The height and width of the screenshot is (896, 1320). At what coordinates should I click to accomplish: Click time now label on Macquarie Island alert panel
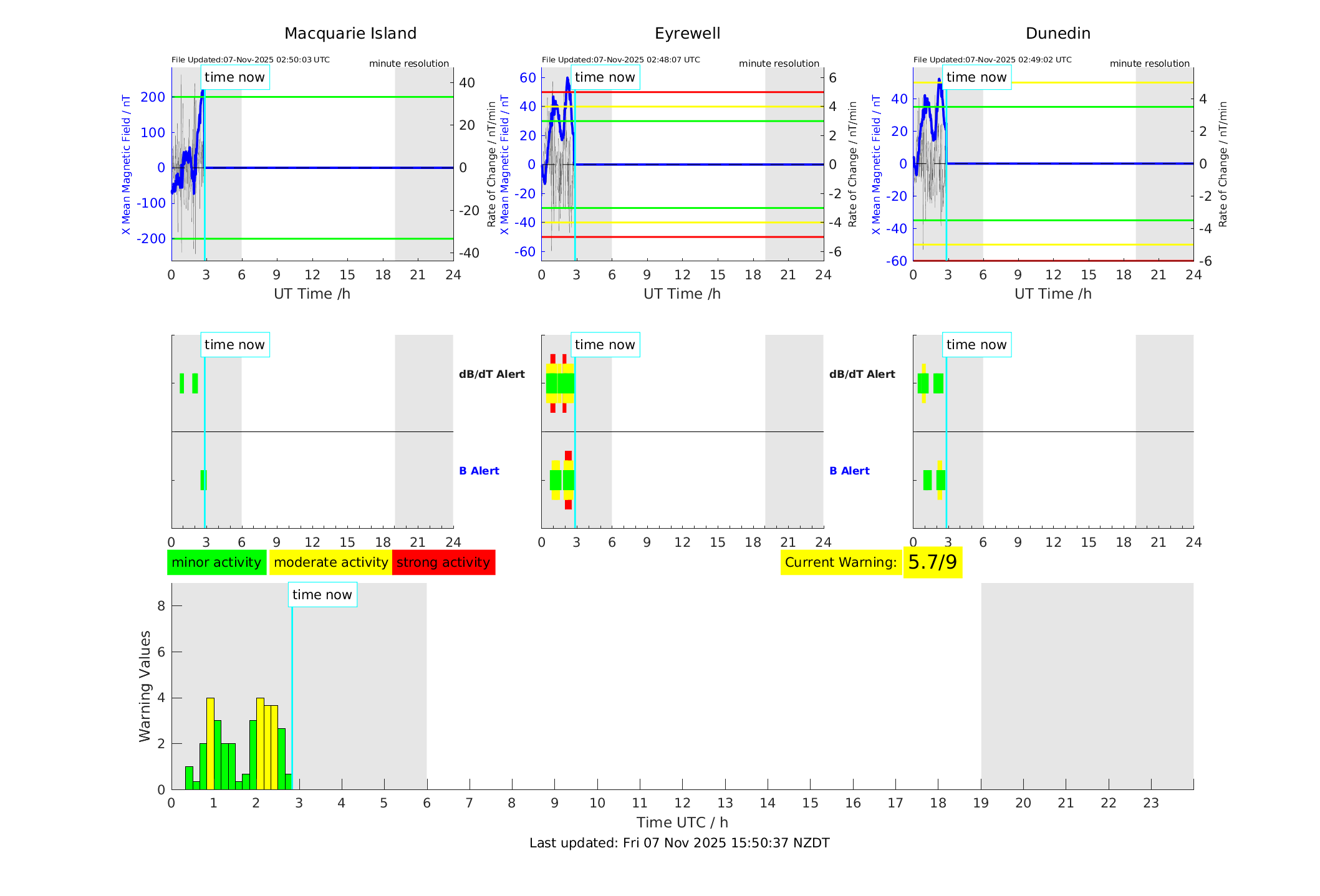point(234,345)
